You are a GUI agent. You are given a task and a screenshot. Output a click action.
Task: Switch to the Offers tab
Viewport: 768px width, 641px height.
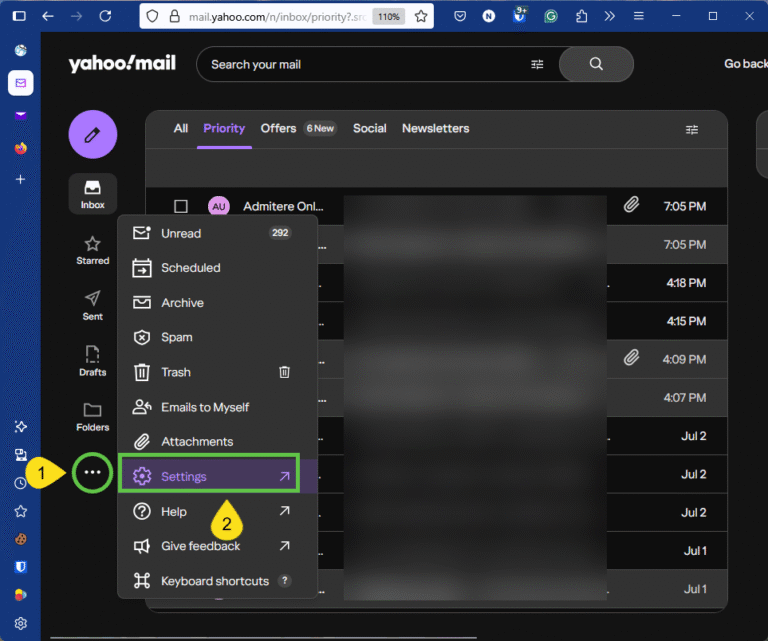click(278, 128)
